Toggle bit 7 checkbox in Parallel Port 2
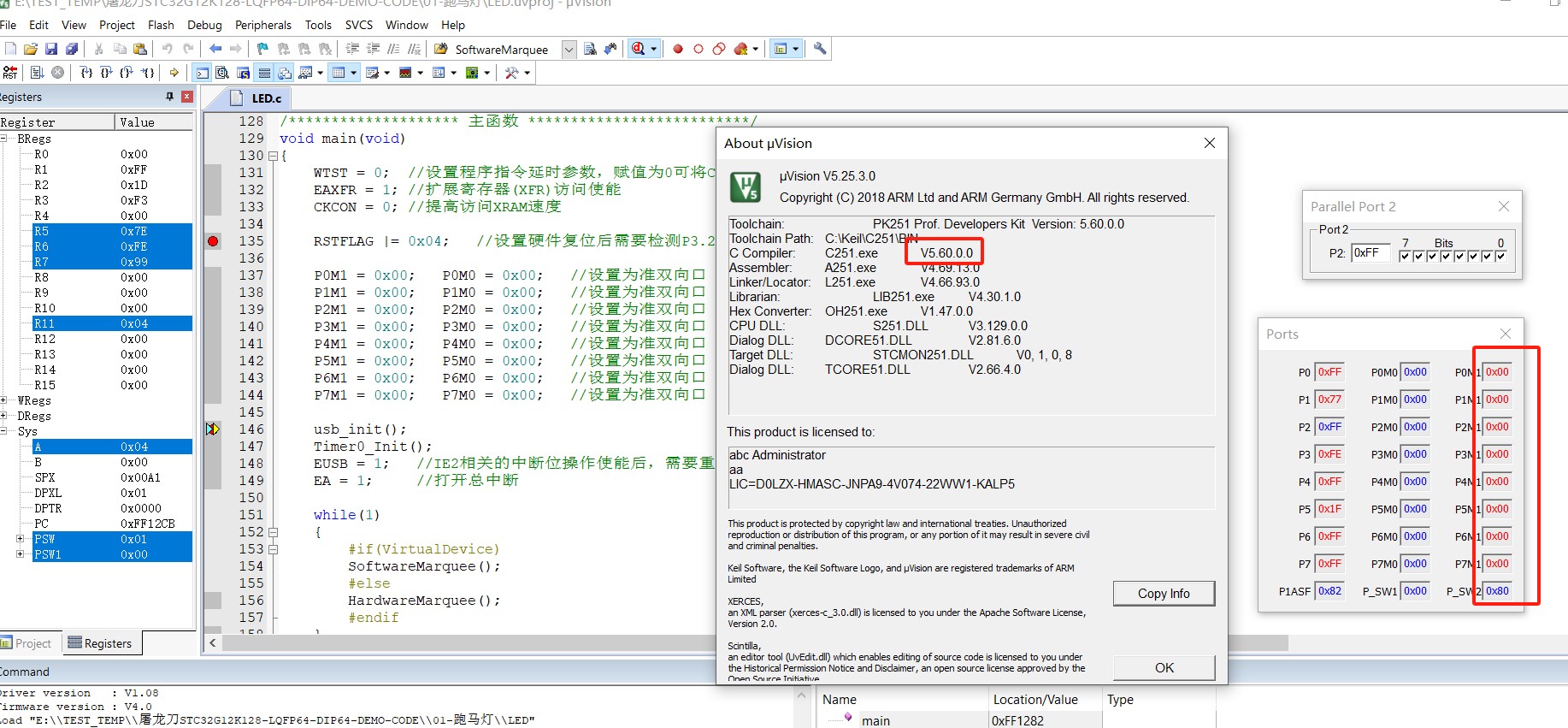The width and height of the screenshot is (1568, 728). tap(1405, 256)
